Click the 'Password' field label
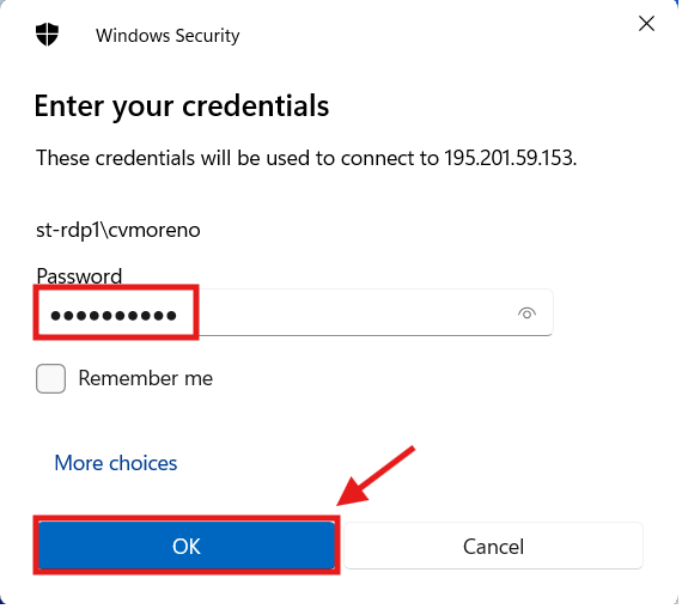The width and height of the screenshot is (679, 606). pyautogui.click(x=79, y=276)
